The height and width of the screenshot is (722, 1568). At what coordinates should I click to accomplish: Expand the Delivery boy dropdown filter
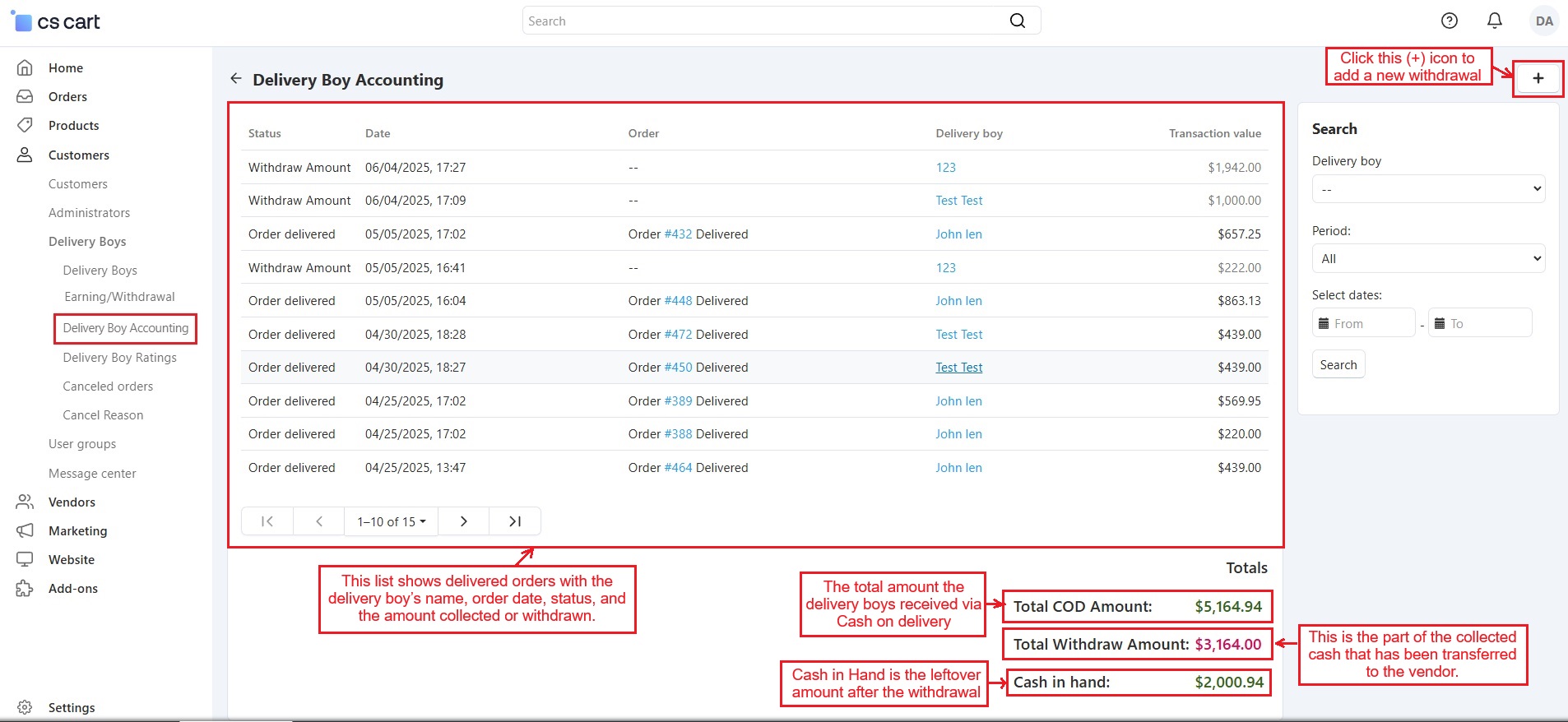coord(1428,189)
